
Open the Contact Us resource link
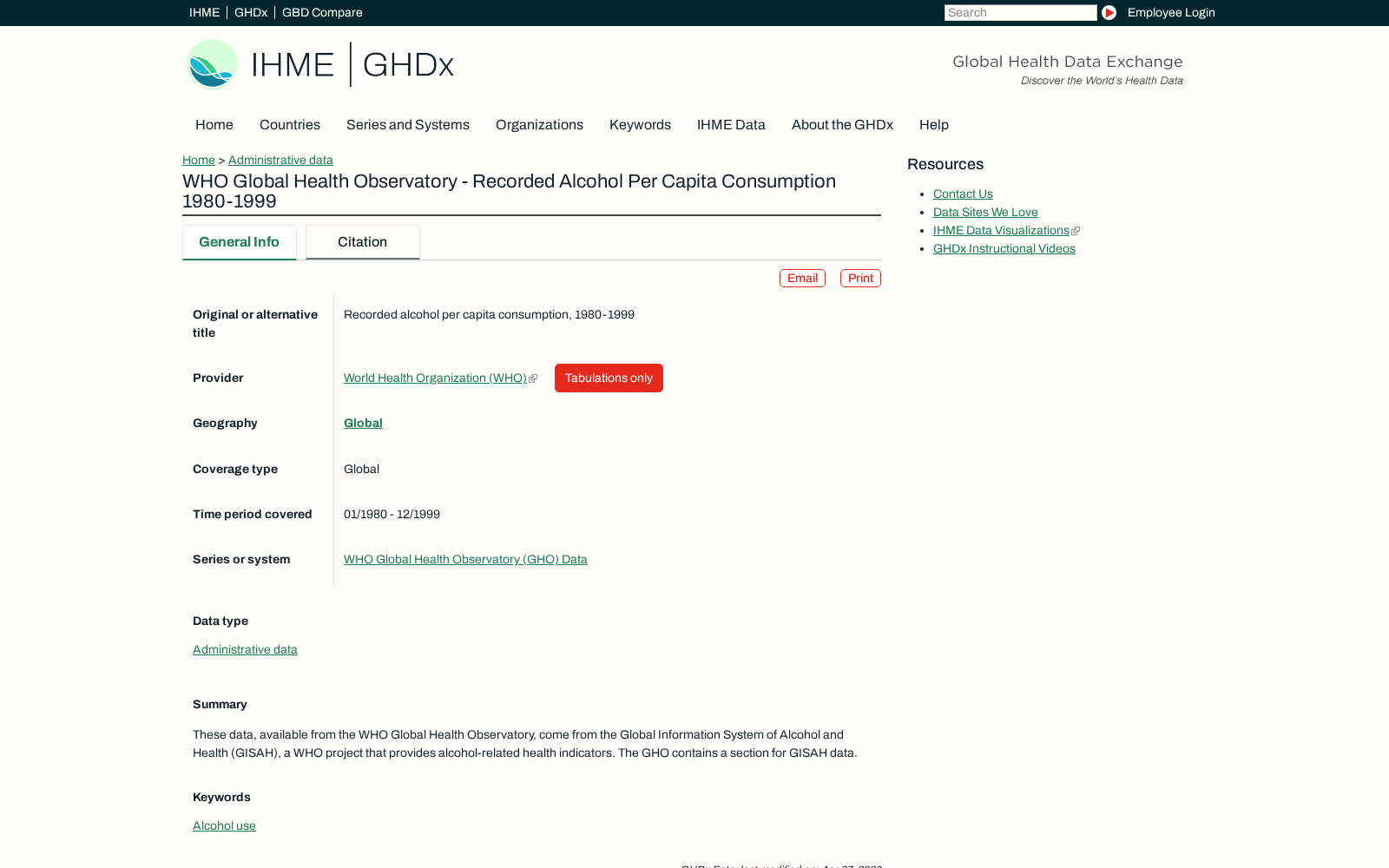coord(963,194)
